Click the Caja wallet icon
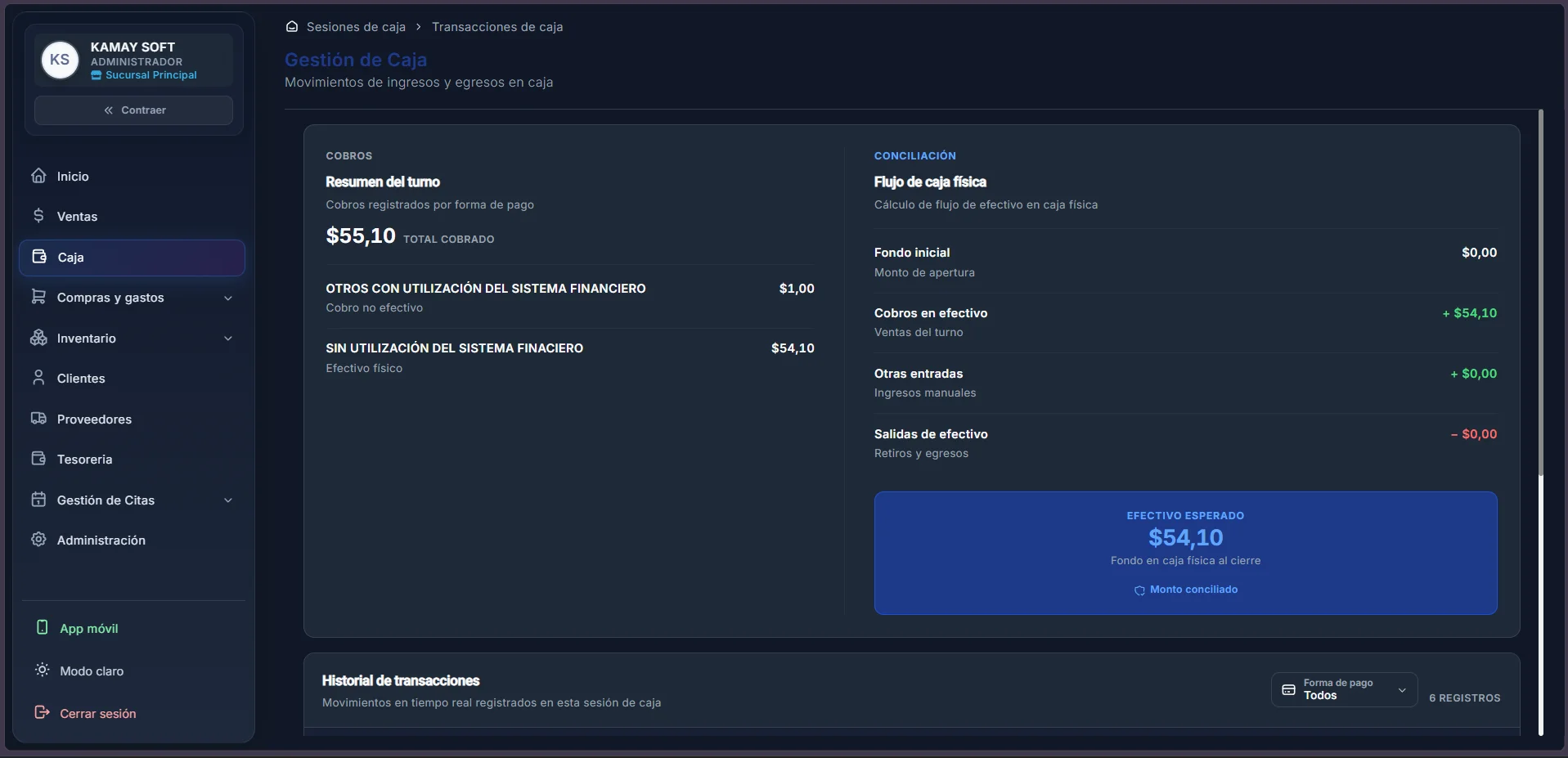 (x=39, y=257)
